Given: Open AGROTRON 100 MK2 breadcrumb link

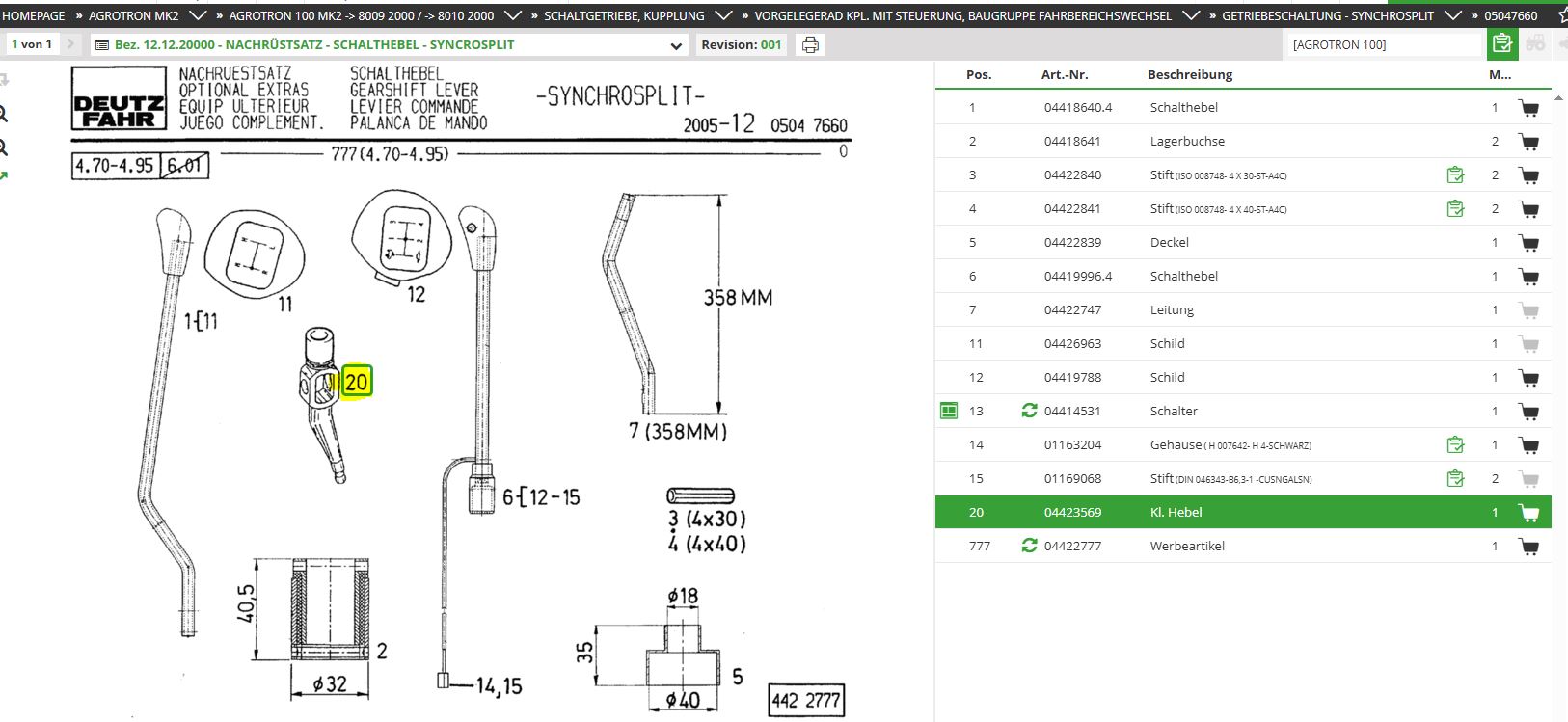Looking at the screenshot, I should tap(362, 15).
